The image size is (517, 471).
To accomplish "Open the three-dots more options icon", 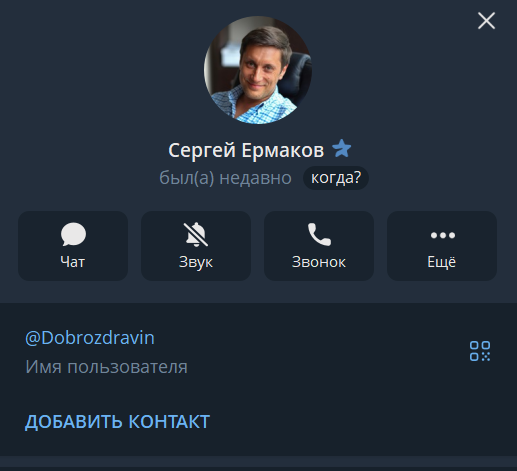I will pyautogui.click(x=442, y=235).
